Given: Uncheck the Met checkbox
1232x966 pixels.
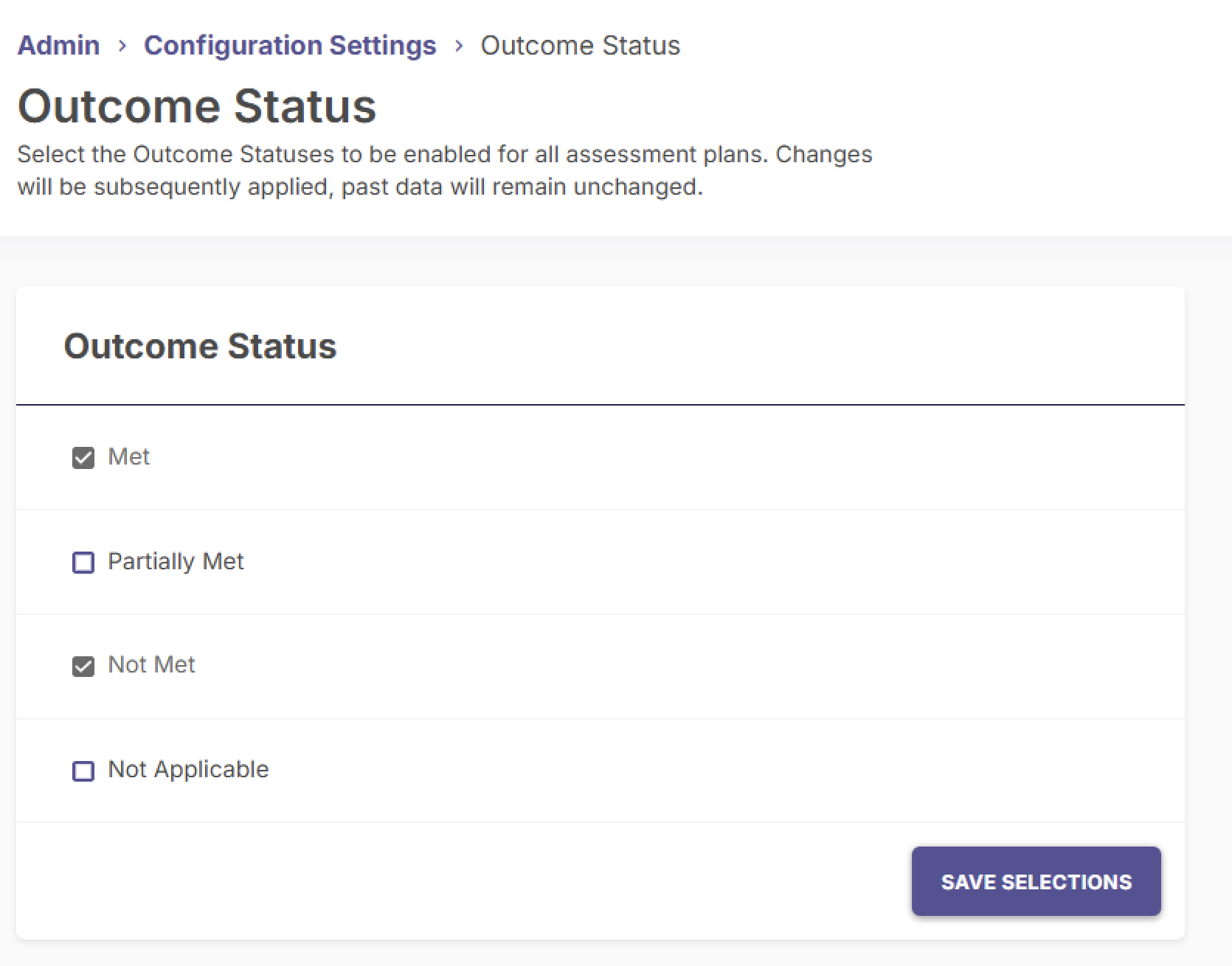Looking at the screenshot, I should [83, 458].
